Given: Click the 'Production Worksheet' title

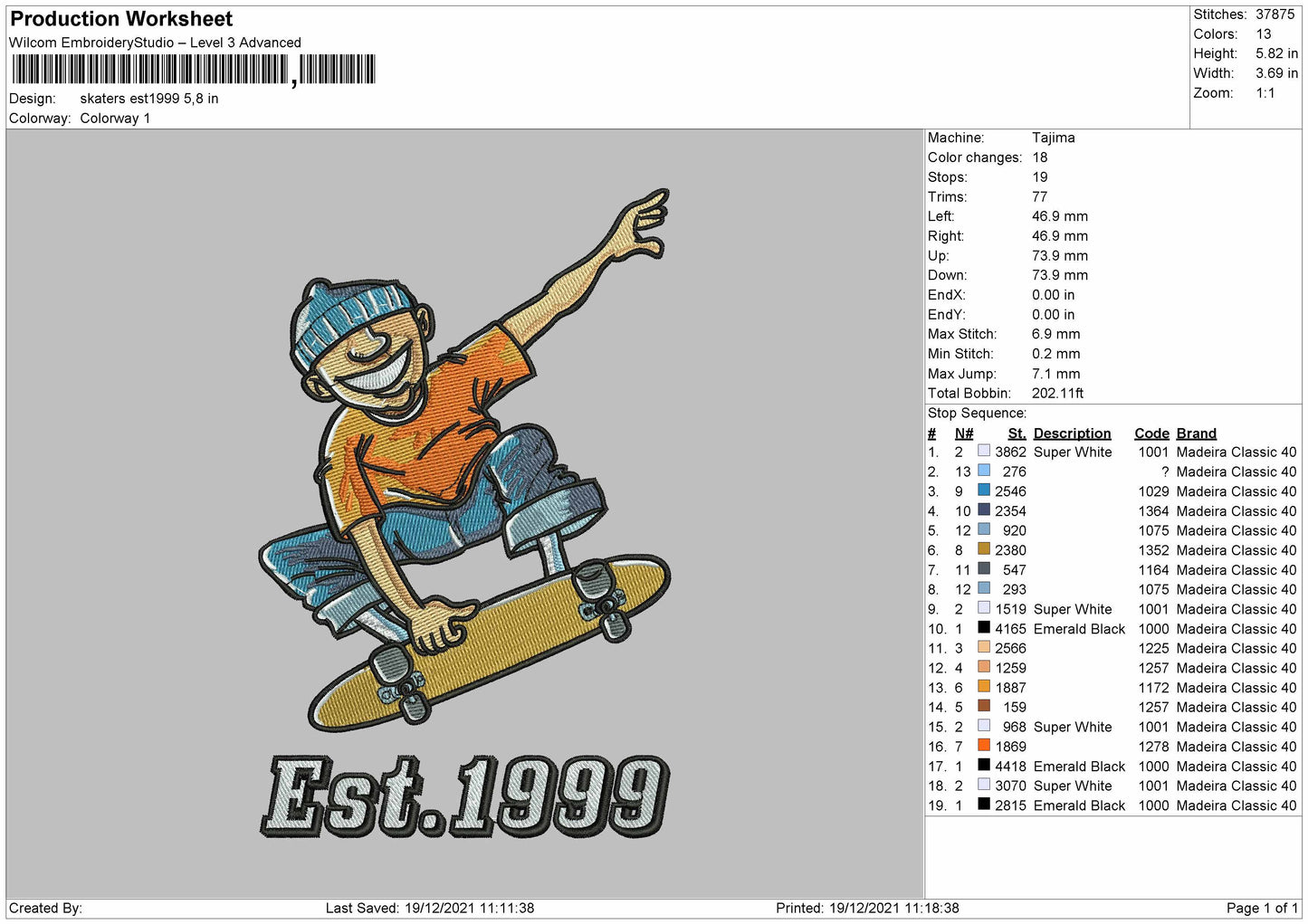Looking at the screenshot, I should (121, 19).
